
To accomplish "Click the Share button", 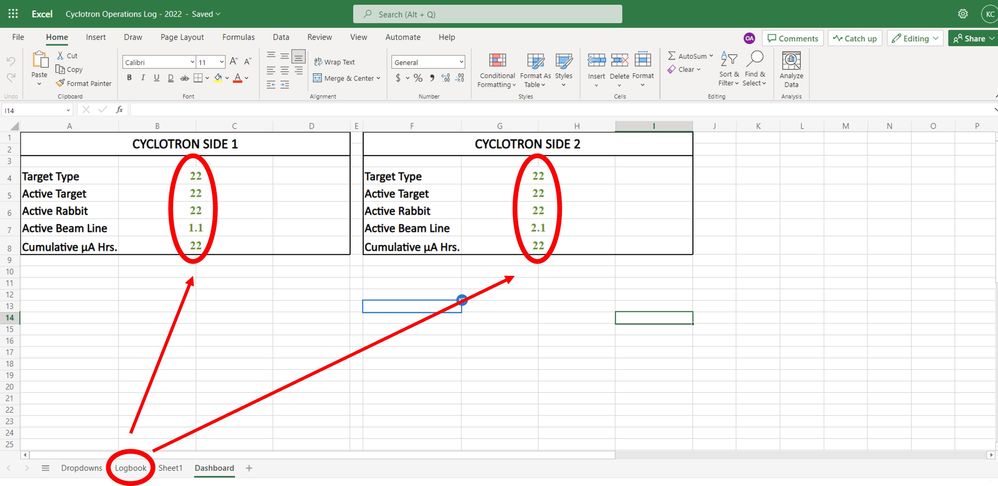I will (x=973, y=38).
